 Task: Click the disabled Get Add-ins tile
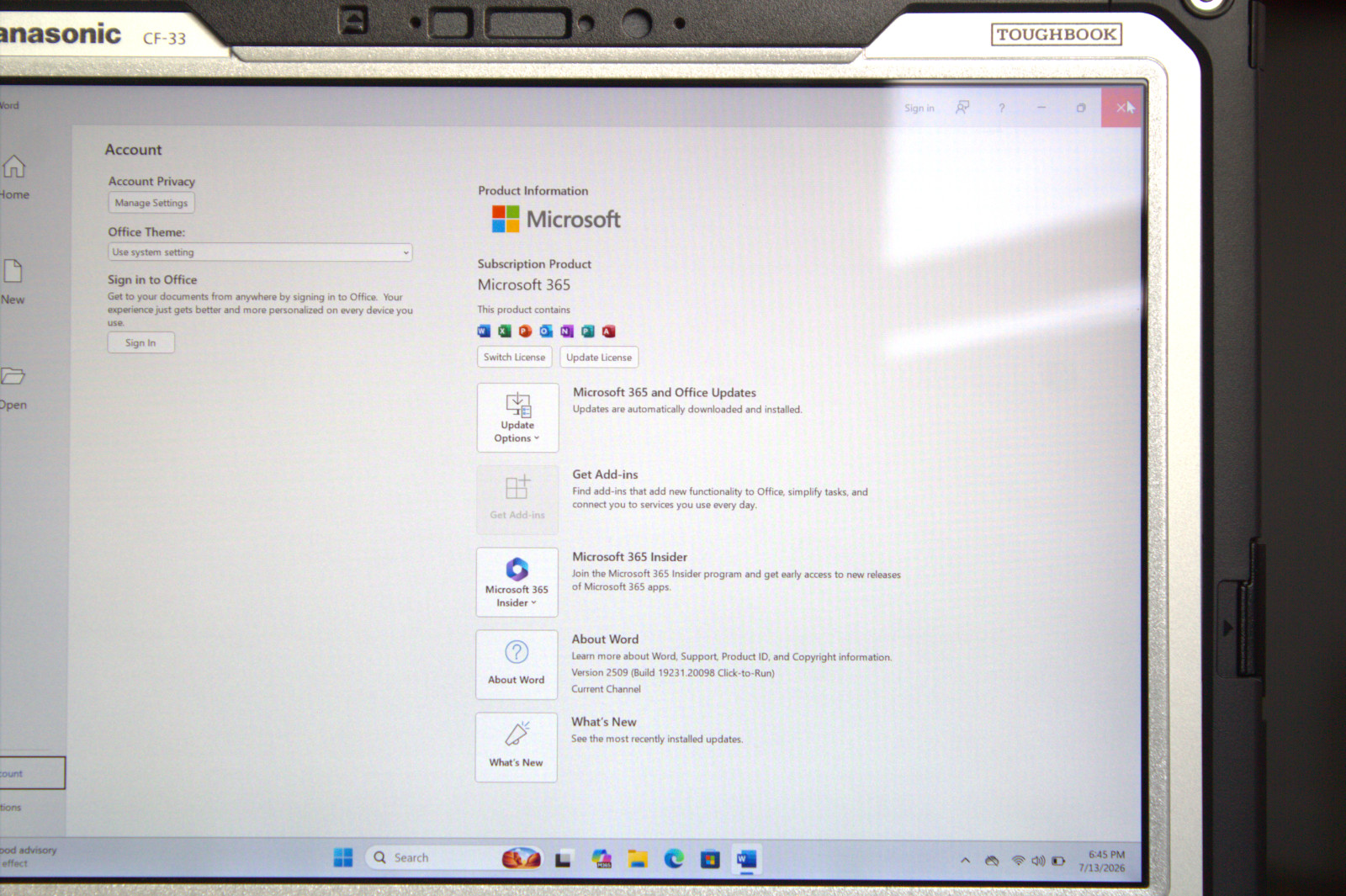tap(517, 500)
